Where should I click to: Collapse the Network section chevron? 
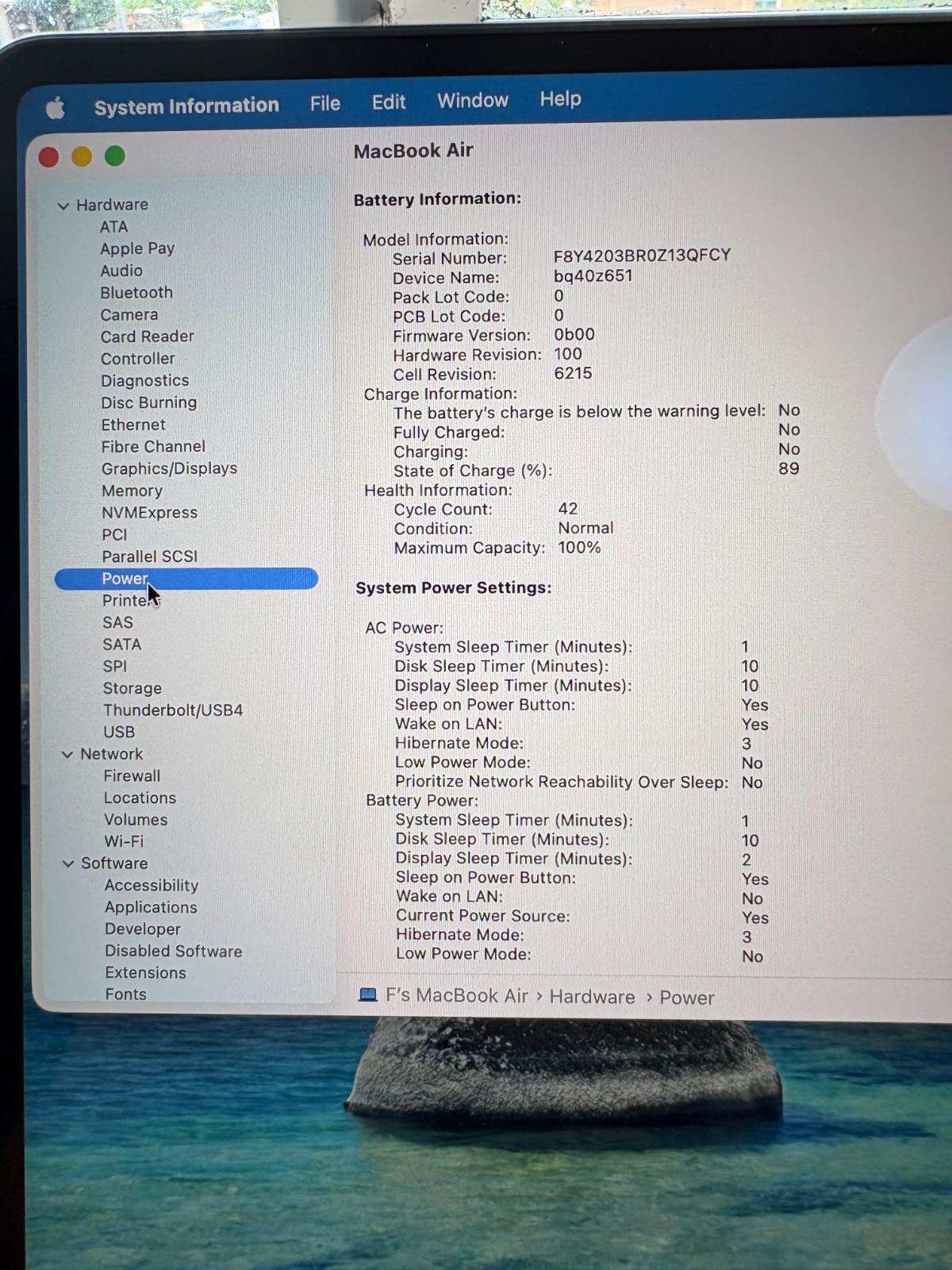67,754
